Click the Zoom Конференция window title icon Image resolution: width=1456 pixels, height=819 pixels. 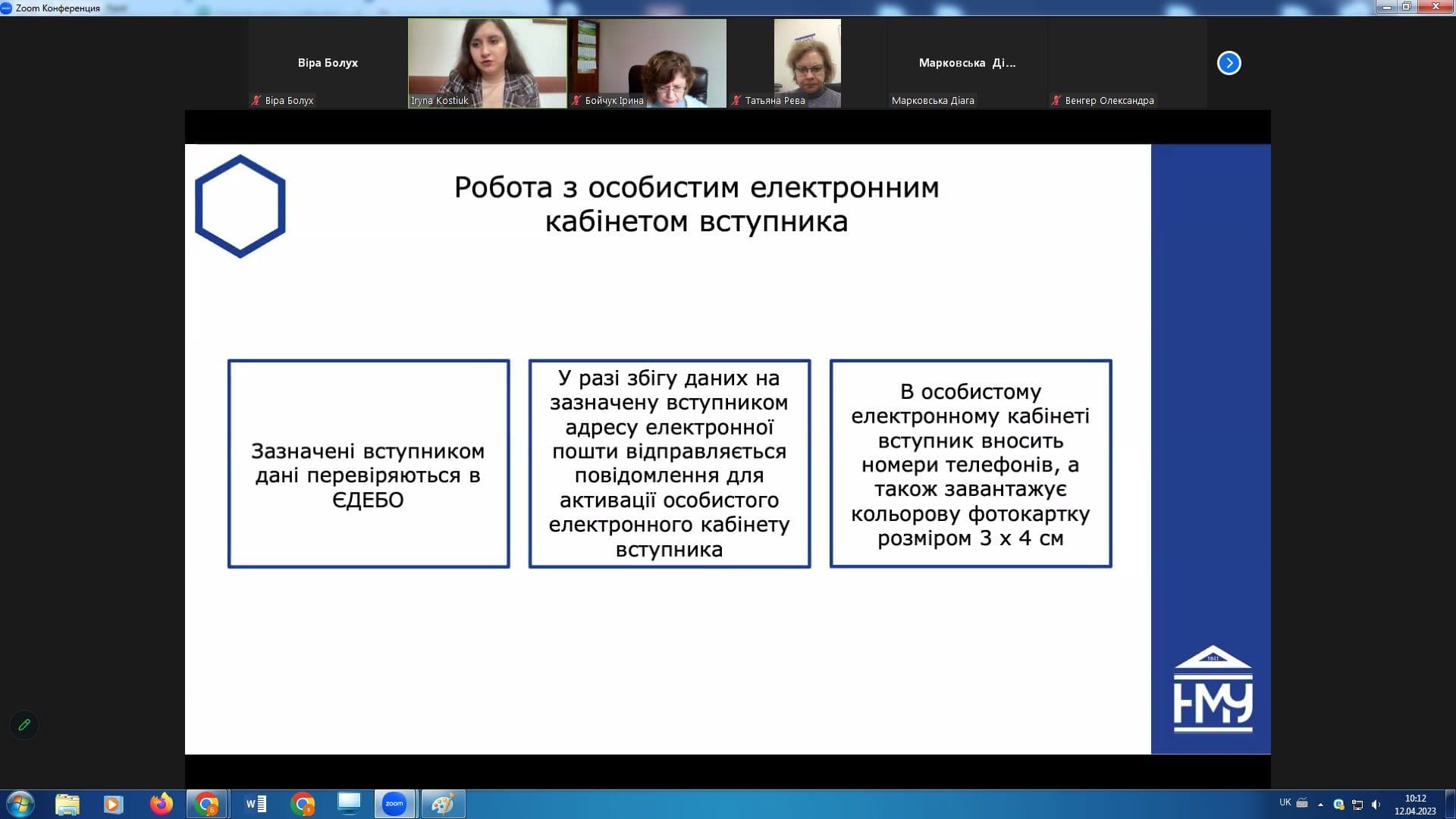(x=6, y=8)
